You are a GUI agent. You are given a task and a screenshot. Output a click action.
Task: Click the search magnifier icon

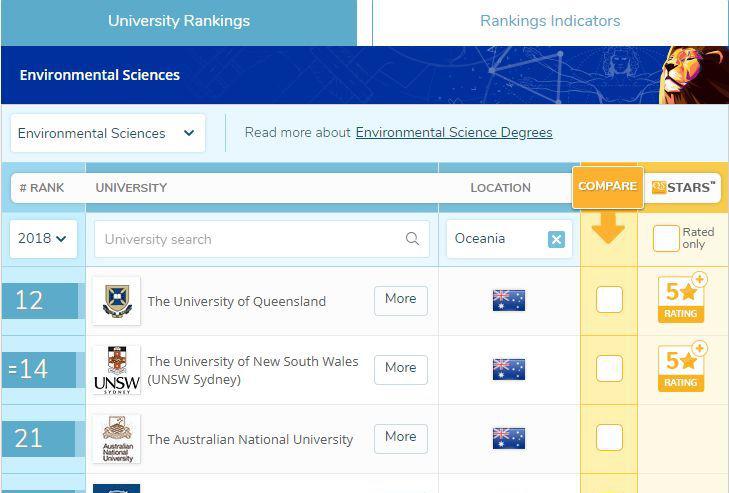coord(412,239)
